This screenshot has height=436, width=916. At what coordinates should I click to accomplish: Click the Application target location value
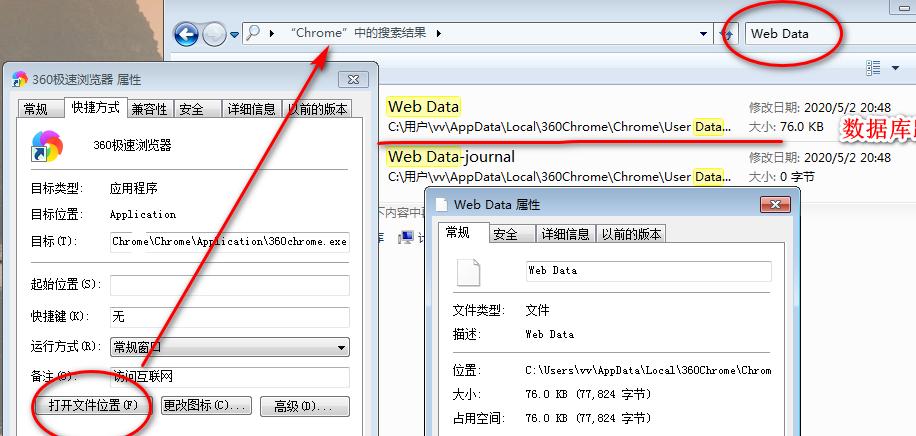(143, 214)
